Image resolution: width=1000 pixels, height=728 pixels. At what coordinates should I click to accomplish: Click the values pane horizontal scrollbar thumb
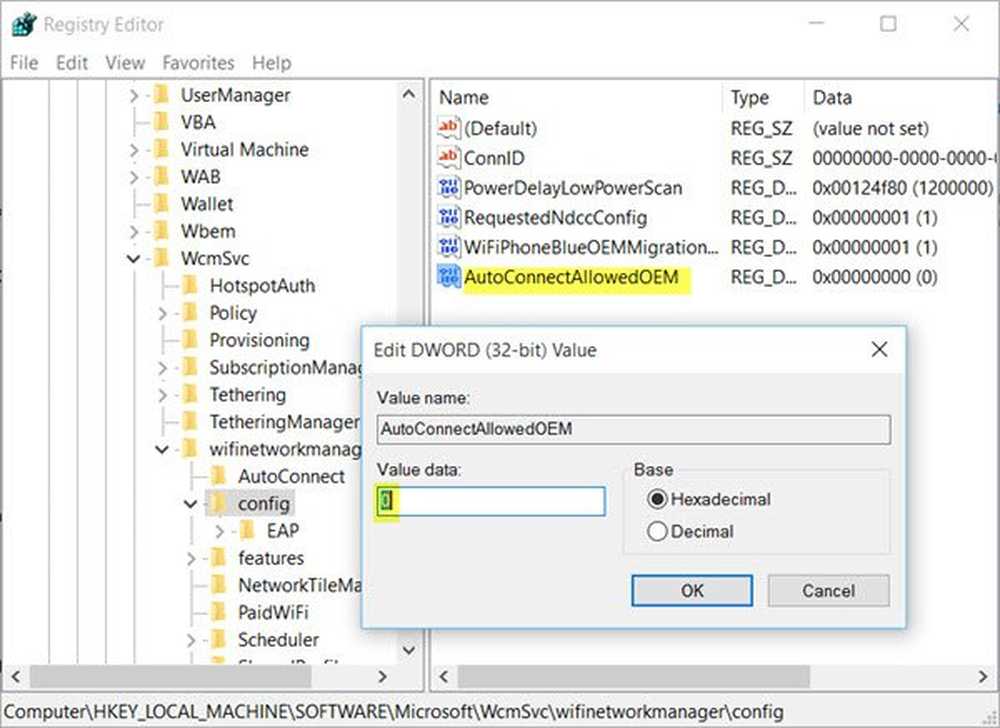[x=633, y=676]
